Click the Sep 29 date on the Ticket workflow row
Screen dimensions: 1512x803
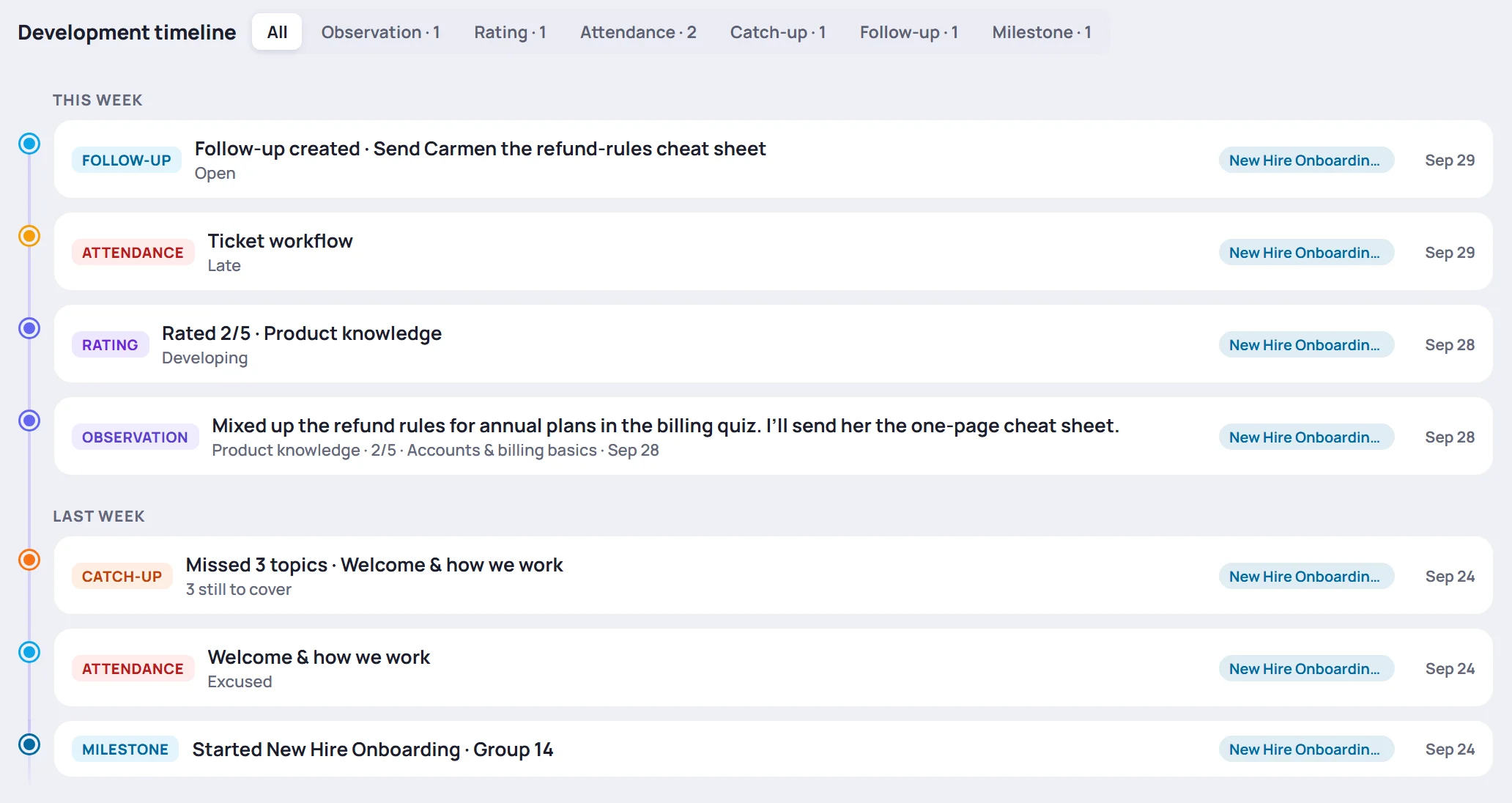pos(1450,252)
